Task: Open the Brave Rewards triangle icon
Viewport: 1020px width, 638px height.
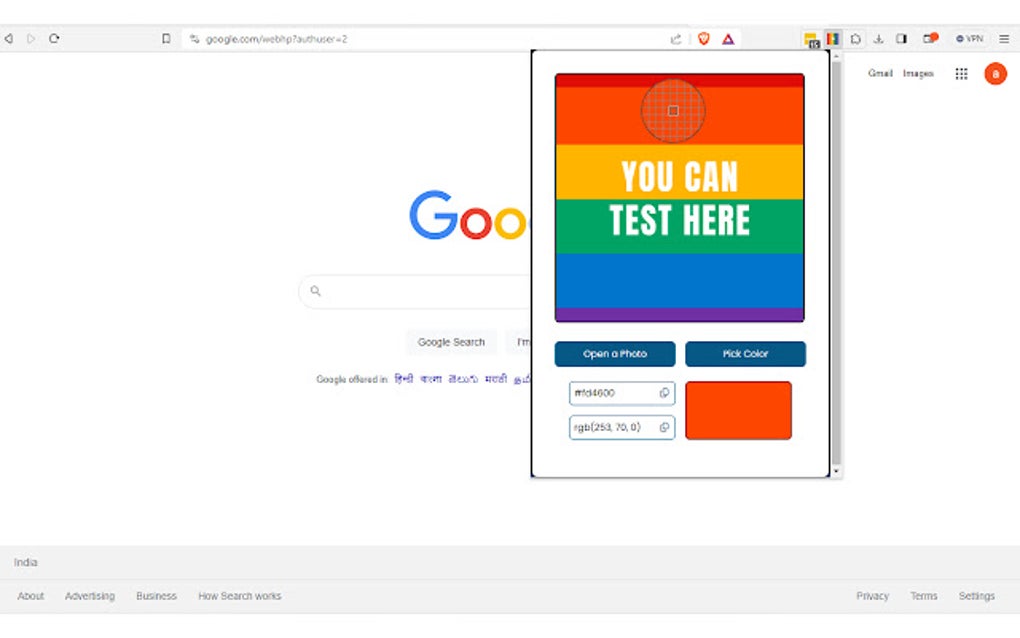Action: (x=728, y=39)
